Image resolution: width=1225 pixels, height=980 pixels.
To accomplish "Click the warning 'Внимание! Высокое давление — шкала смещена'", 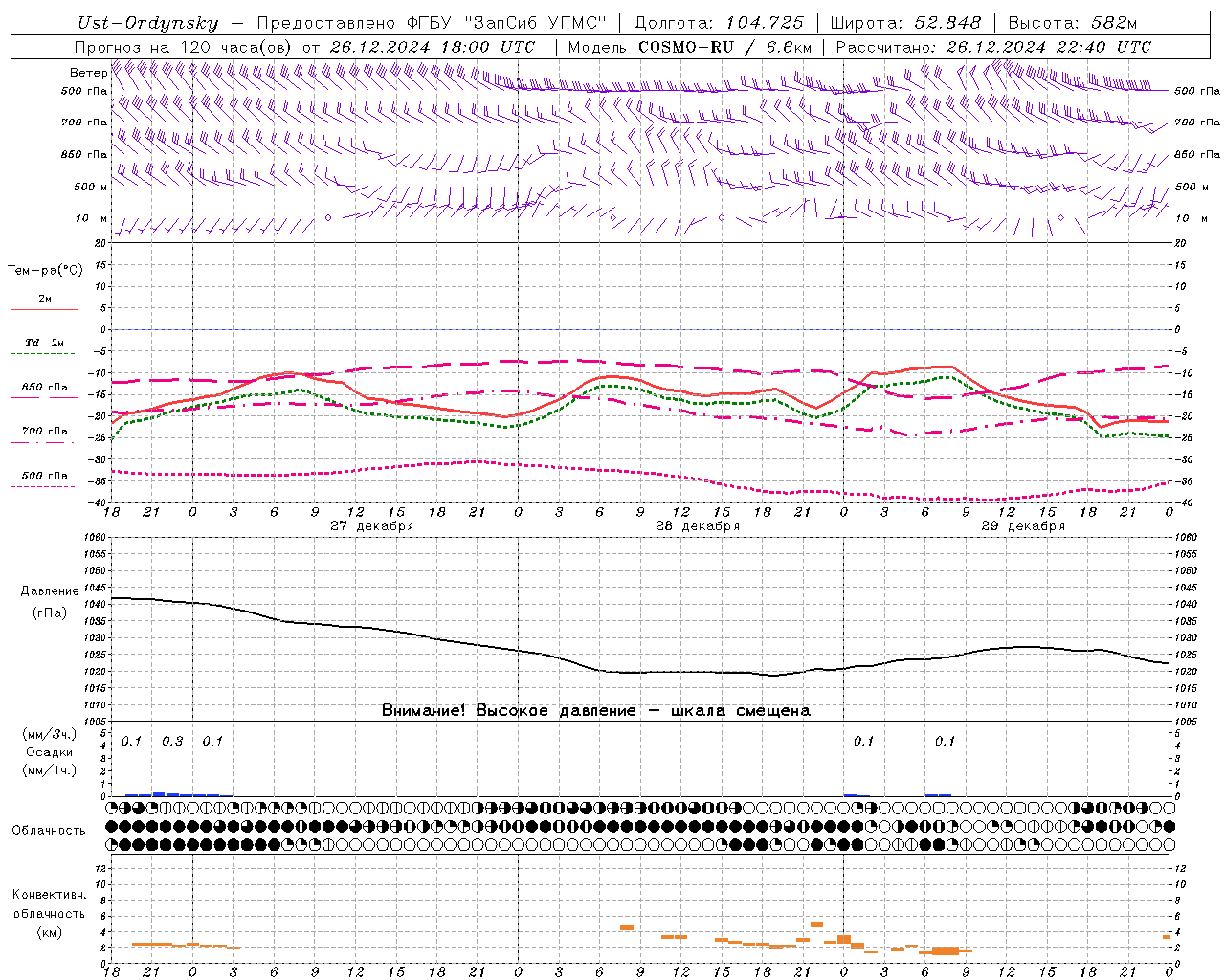I will tap(595, 710).
